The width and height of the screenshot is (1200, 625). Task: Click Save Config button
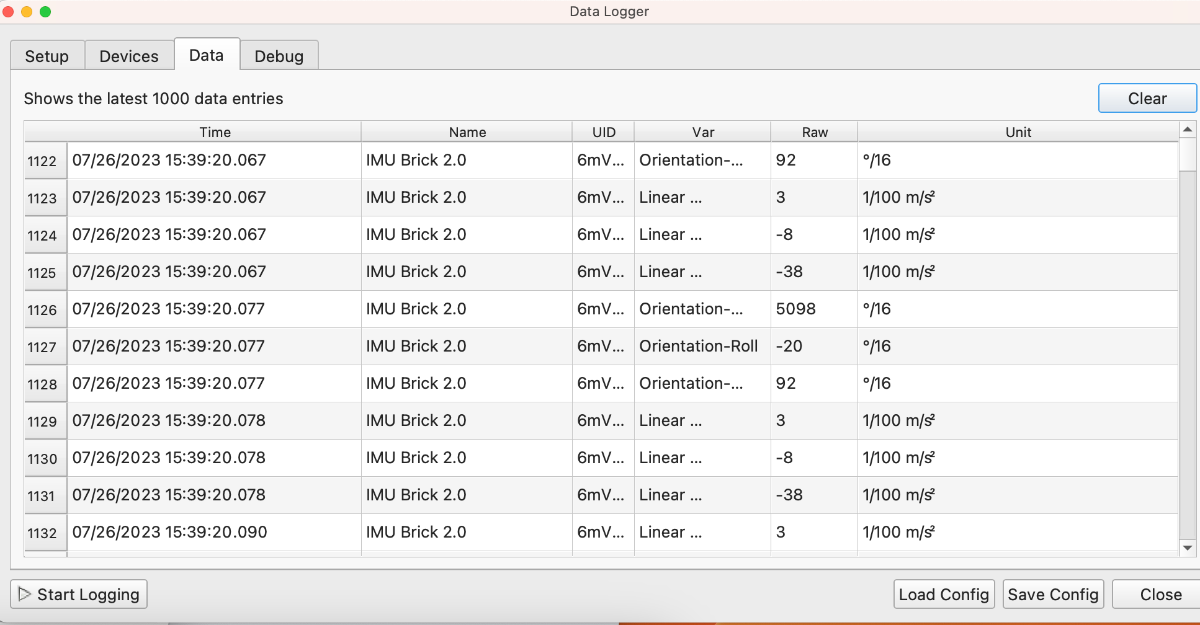1054,594
